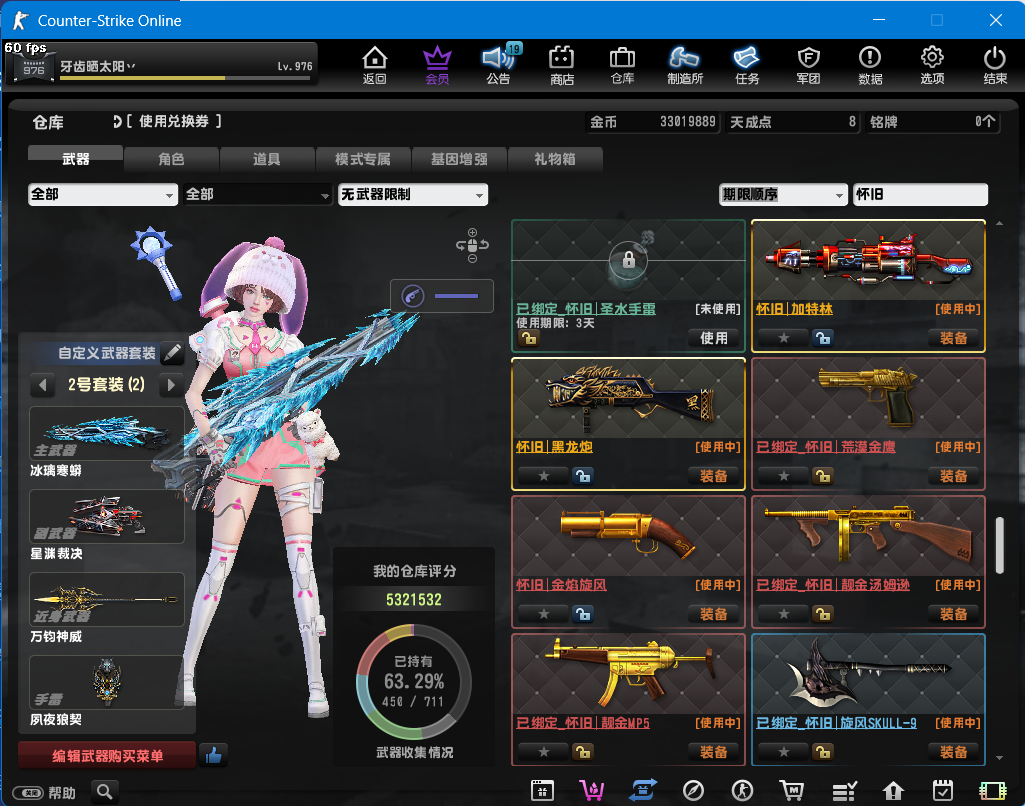Open the 无武器限制 dropdown
This screenshot has height=806, width=1025.
point(412,194)
